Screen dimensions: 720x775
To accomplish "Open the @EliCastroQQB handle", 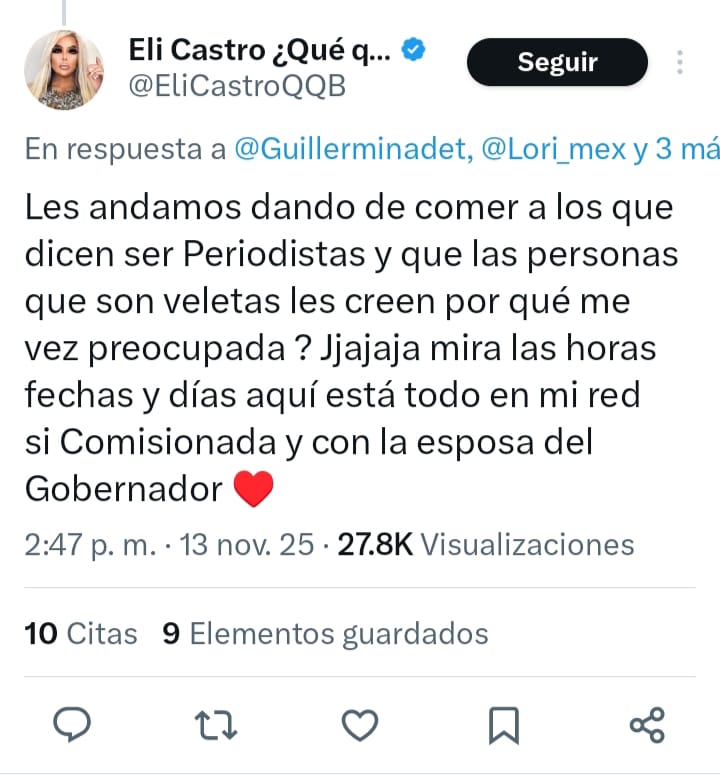I will (237, 86).
